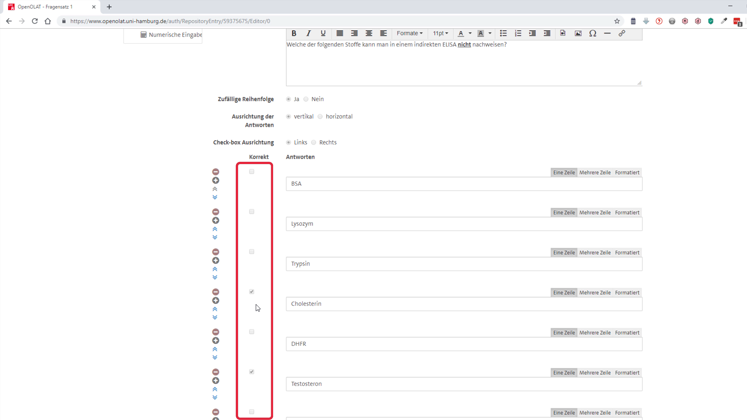Switch the BSA answer to Mehrere Zeile
The image size is (747, 420).
(x=594, y=172)
